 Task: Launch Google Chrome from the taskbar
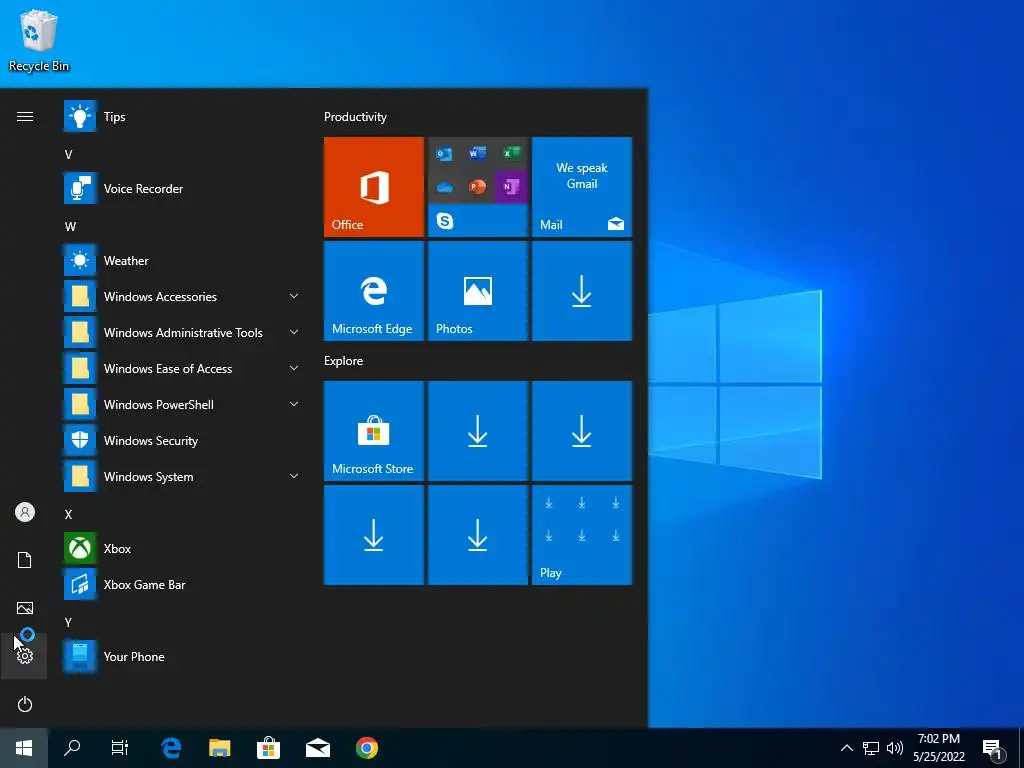(366, 748)
